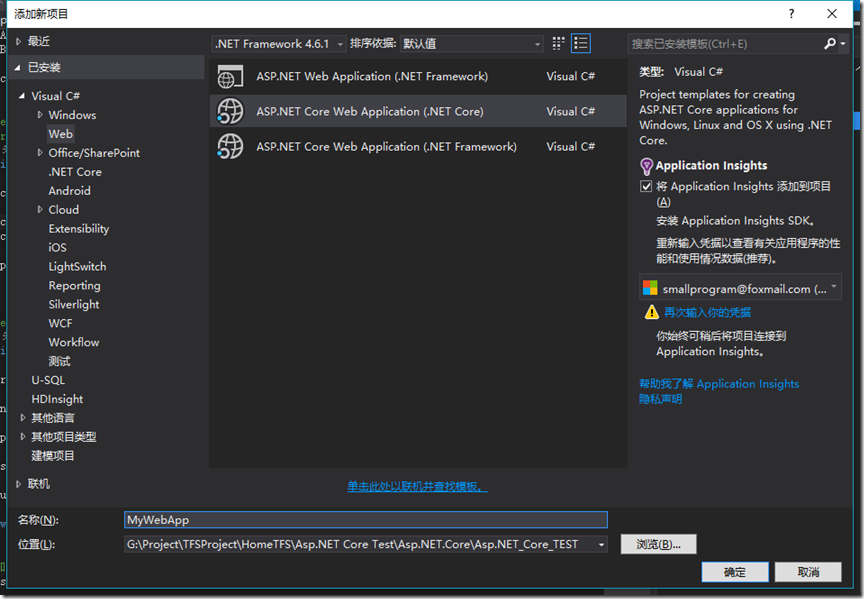
Task: Open the project location path dropdown
Action: tap(601, 544)
